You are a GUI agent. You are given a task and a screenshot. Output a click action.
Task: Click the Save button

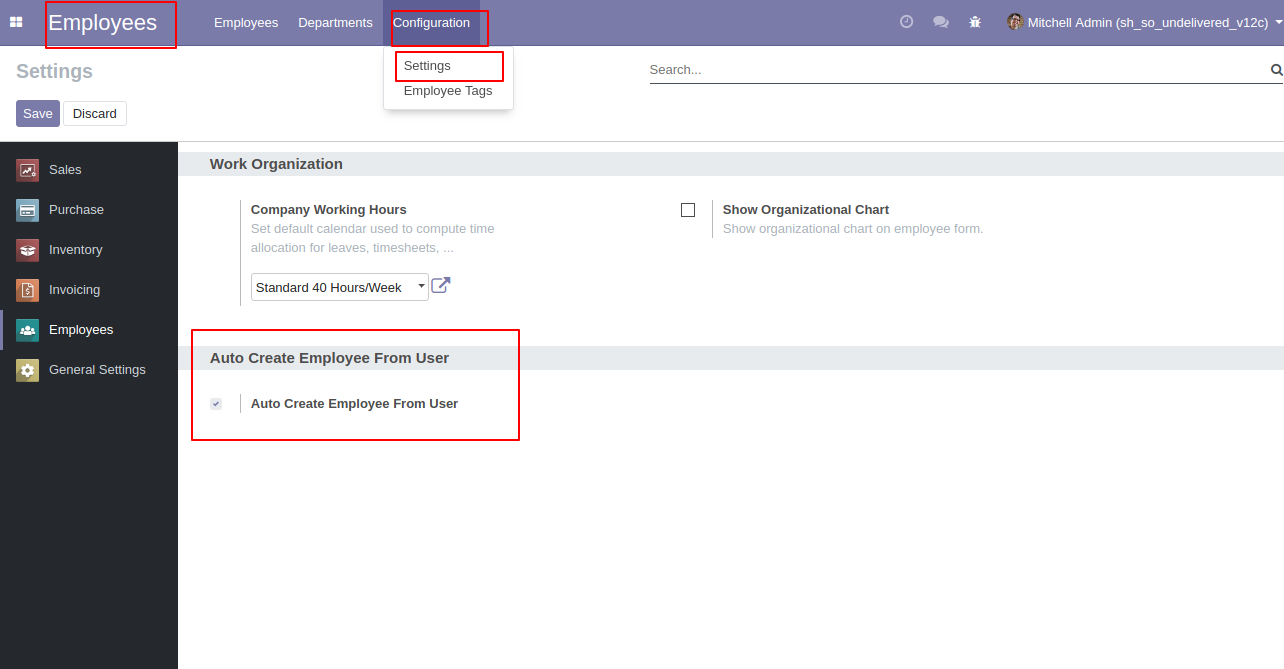pos(38,113)
